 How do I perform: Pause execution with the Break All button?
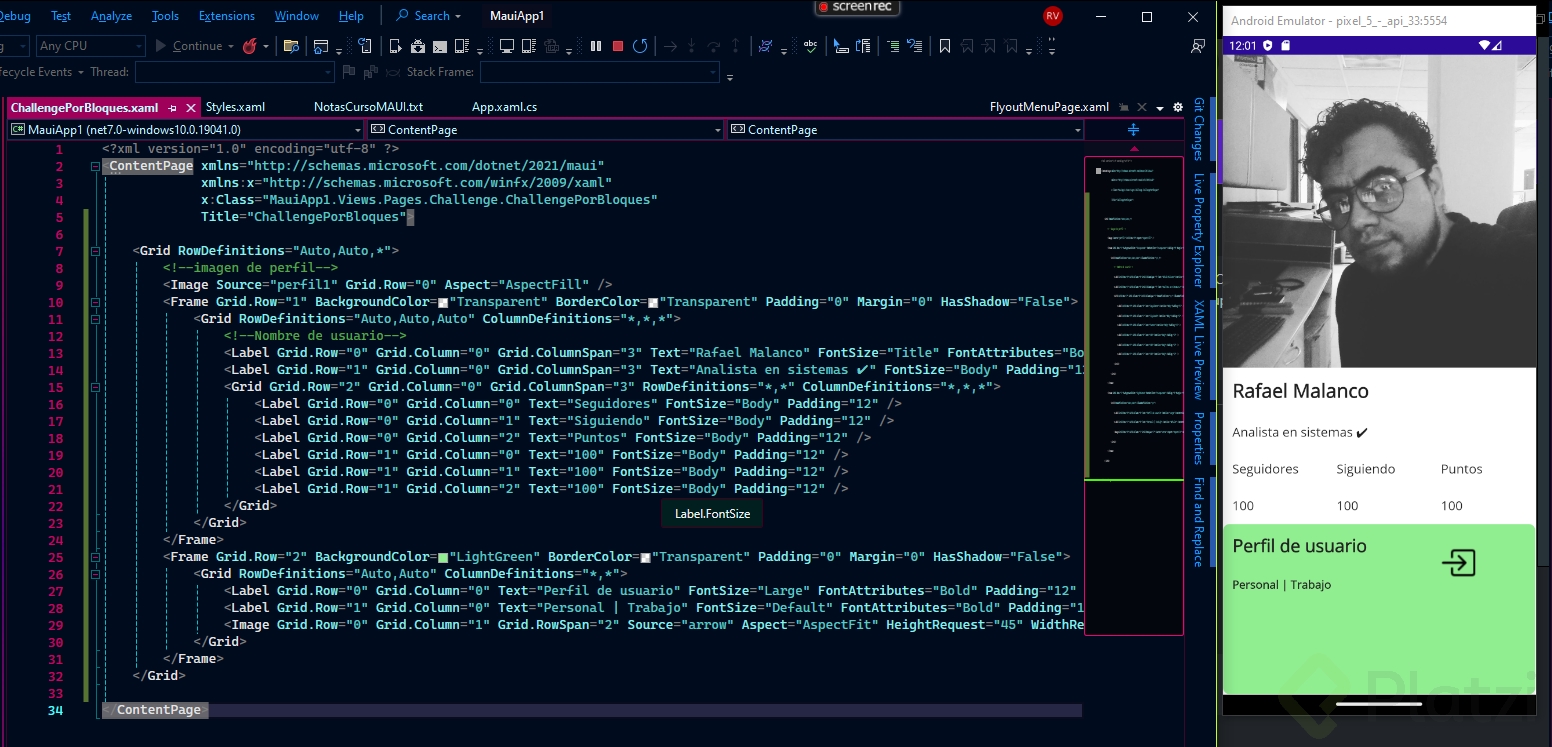[596, 46]
